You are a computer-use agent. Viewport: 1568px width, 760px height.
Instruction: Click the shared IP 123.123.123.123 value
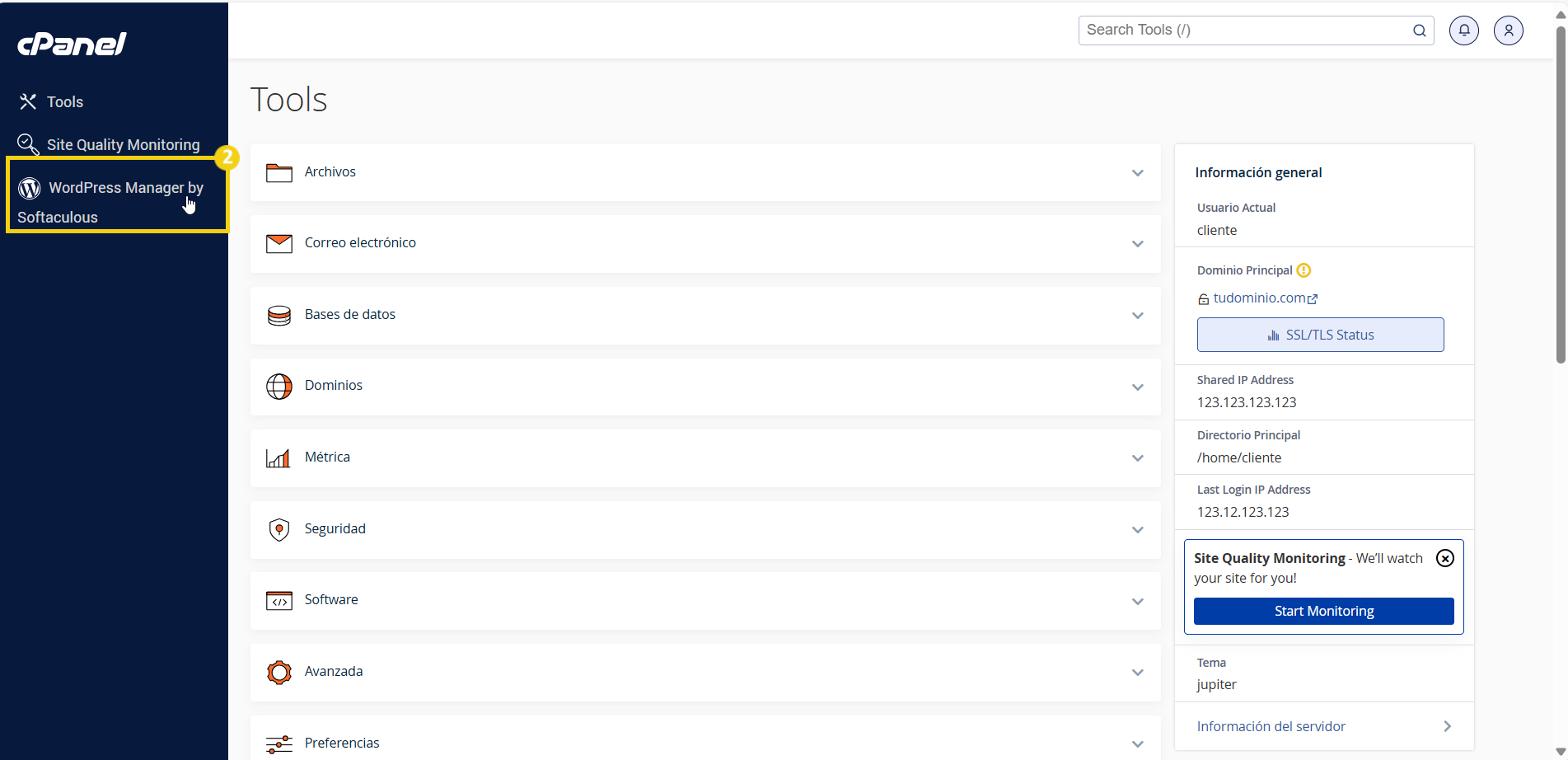[1247, 402]
